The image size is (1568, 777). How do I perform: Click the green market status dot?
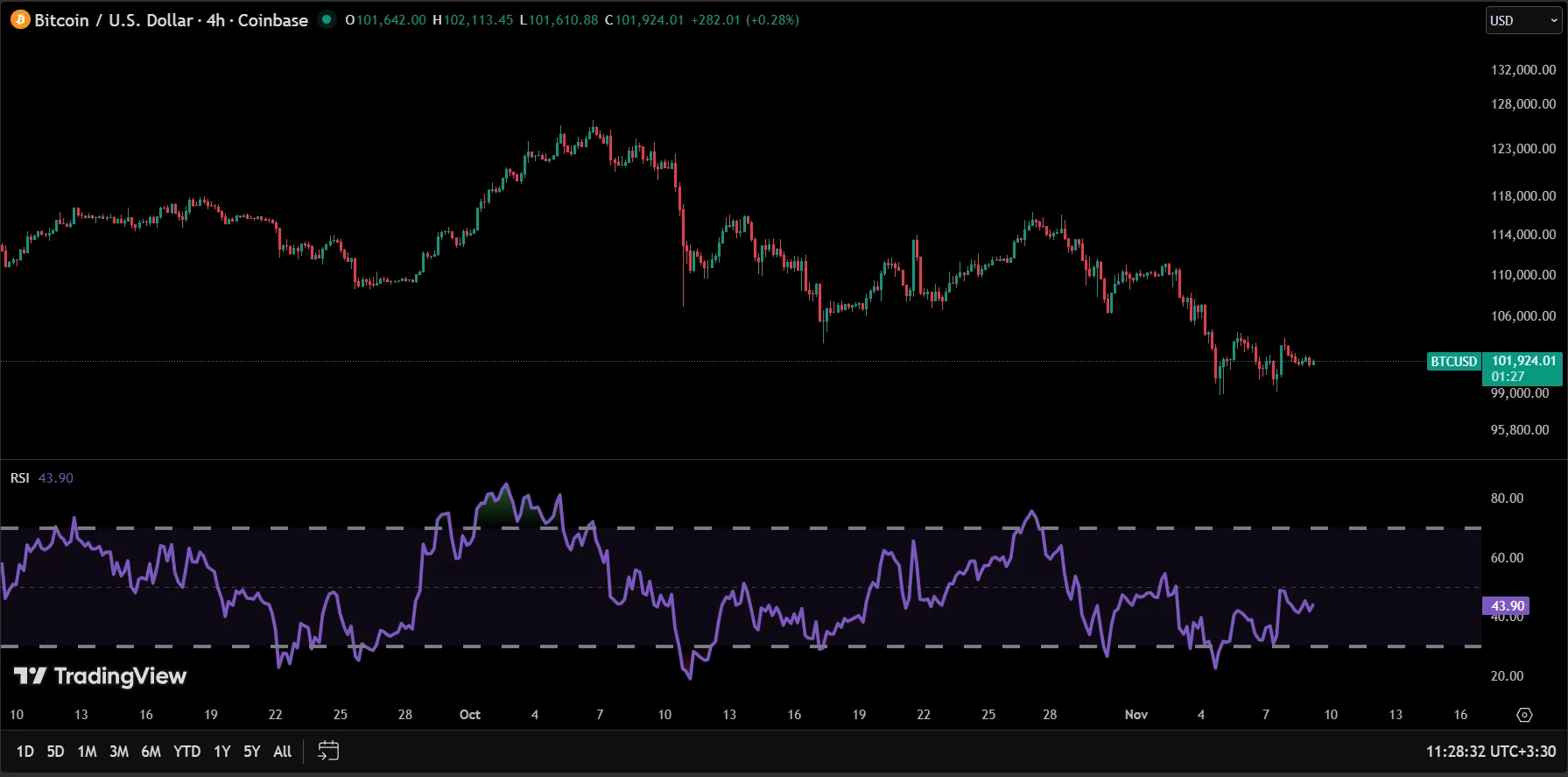coord(327,19)
